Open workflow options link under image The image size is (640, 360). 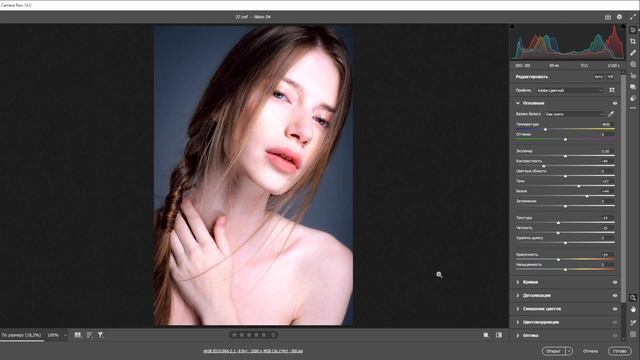(x=253, y=351)
